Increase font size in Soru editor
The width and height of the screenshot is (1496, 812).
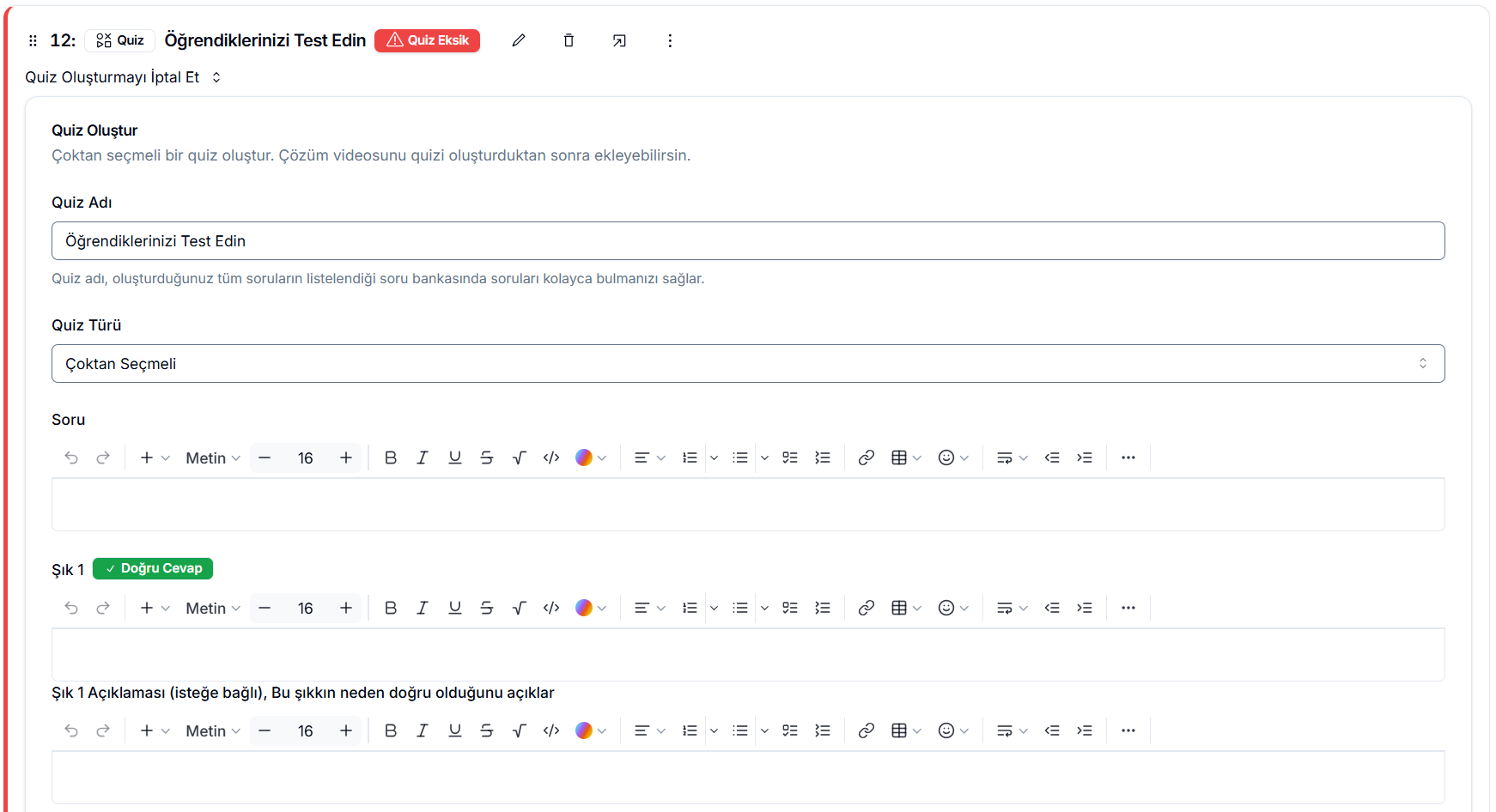(346, 458)
